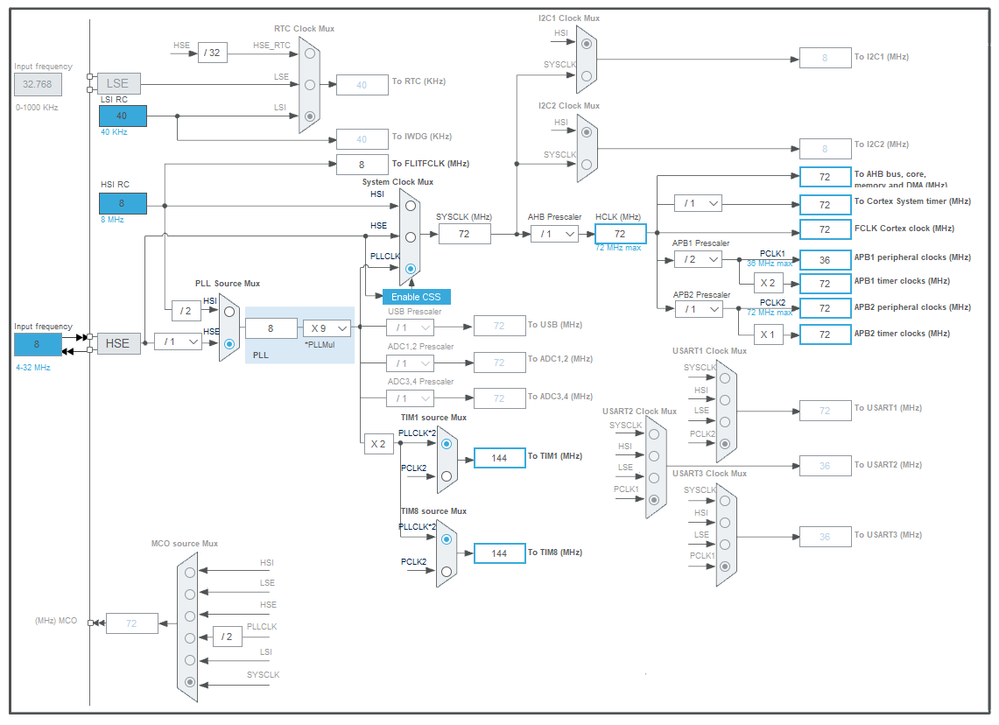Click the To RTC (KHz) value box

(362, 85)
